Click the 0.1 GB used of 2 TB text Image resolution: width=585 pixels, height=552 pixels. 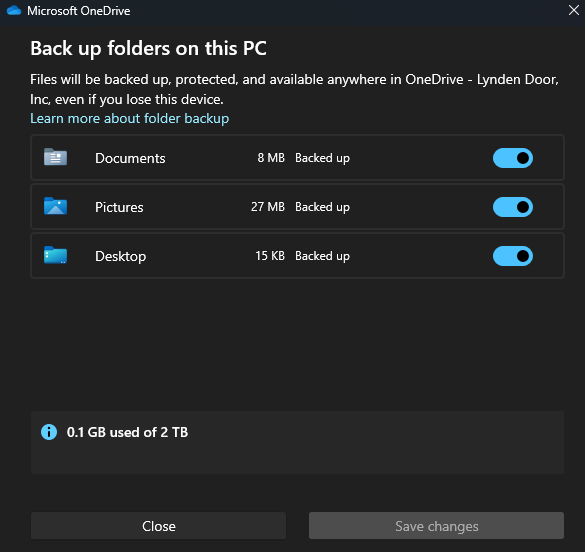pos(127,432)
